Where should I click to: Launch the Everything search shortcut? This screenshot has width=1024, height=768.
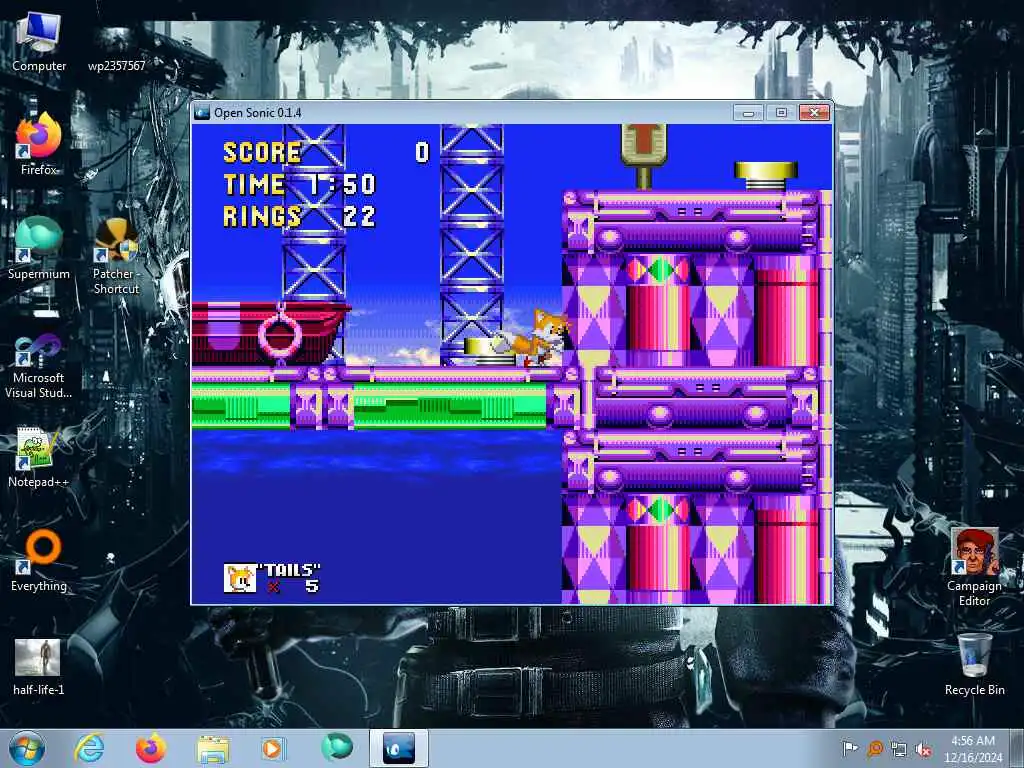(39, 560)
